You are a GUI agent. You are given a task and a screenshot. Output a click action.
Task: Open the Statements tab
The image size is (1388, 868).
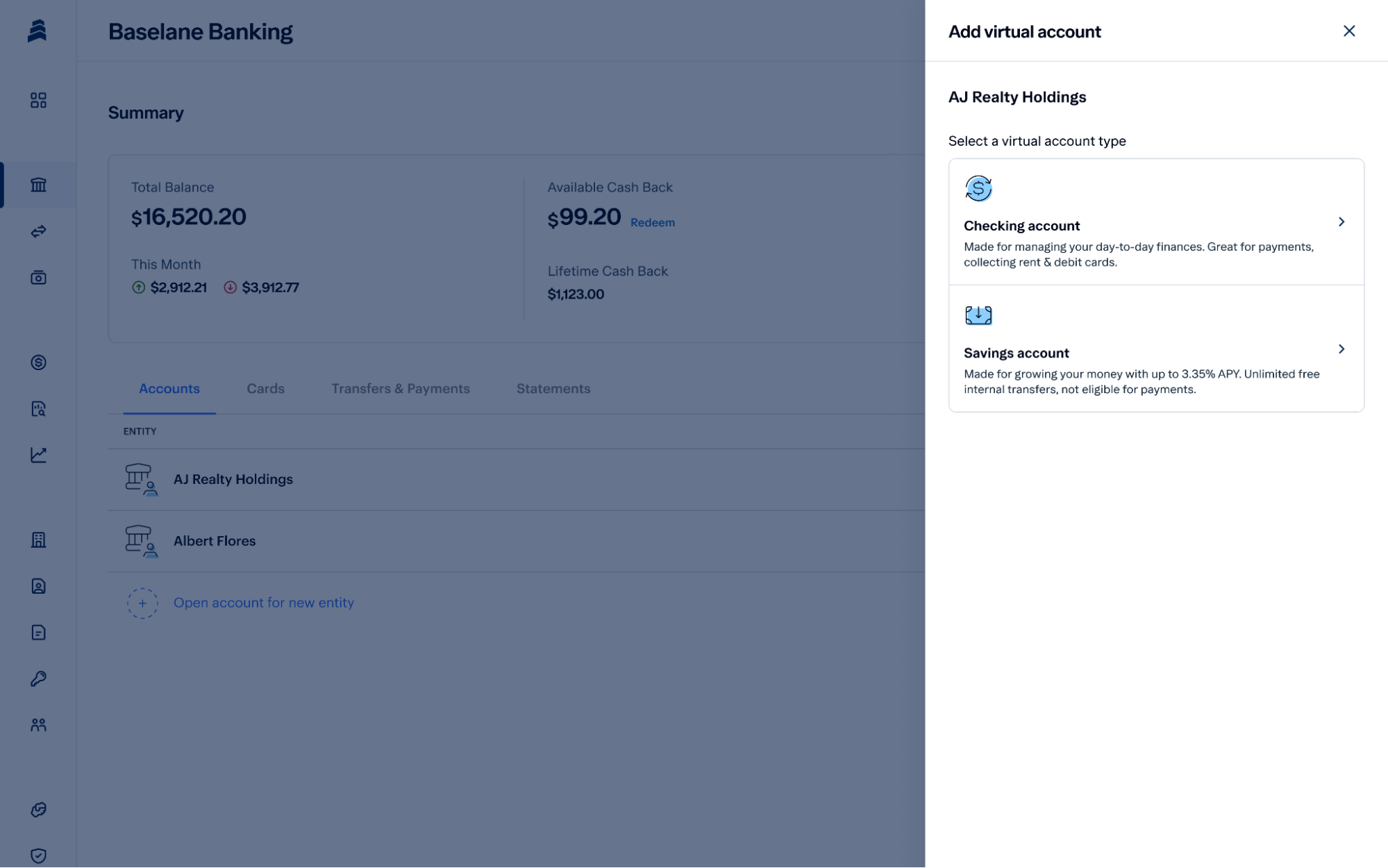pos(553,389)
